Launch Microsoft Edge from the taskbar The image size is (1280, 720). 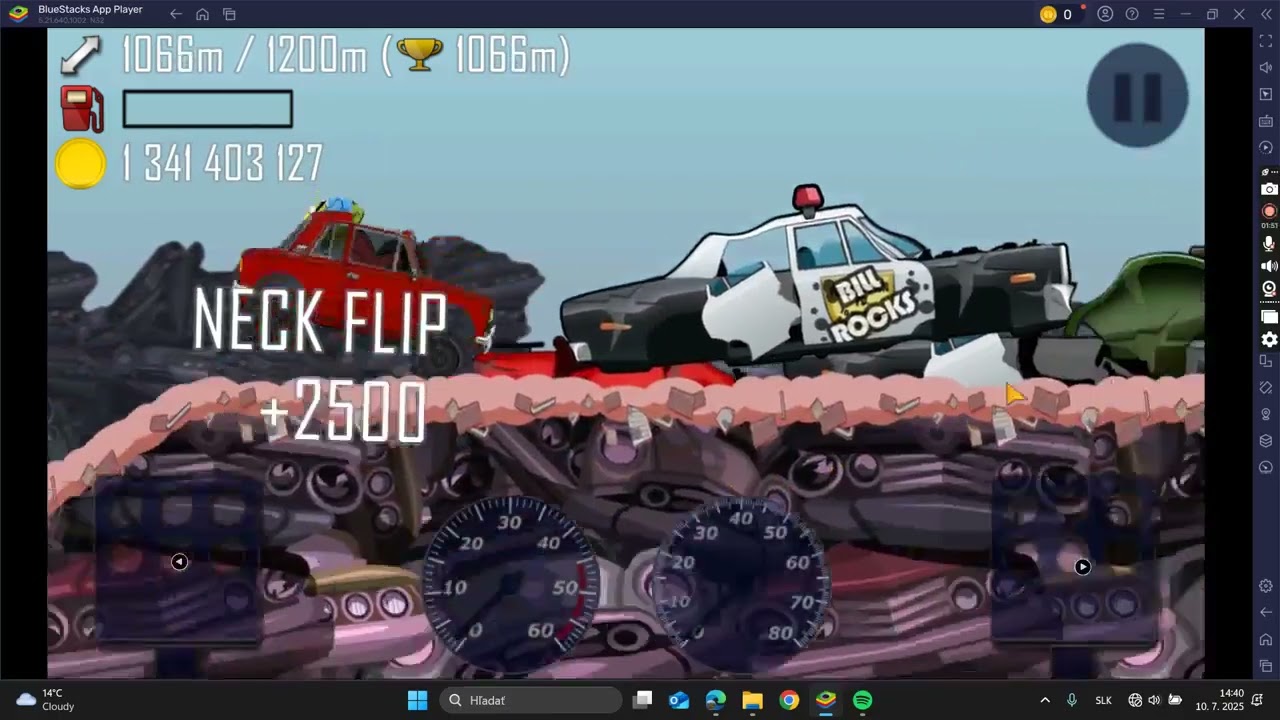coord(716,700)
